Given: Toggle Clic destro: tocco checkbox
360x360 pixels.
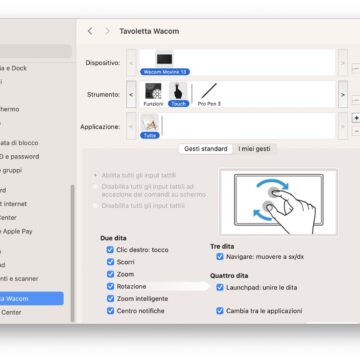Looking at the screenshot, I should click(110, 250).
